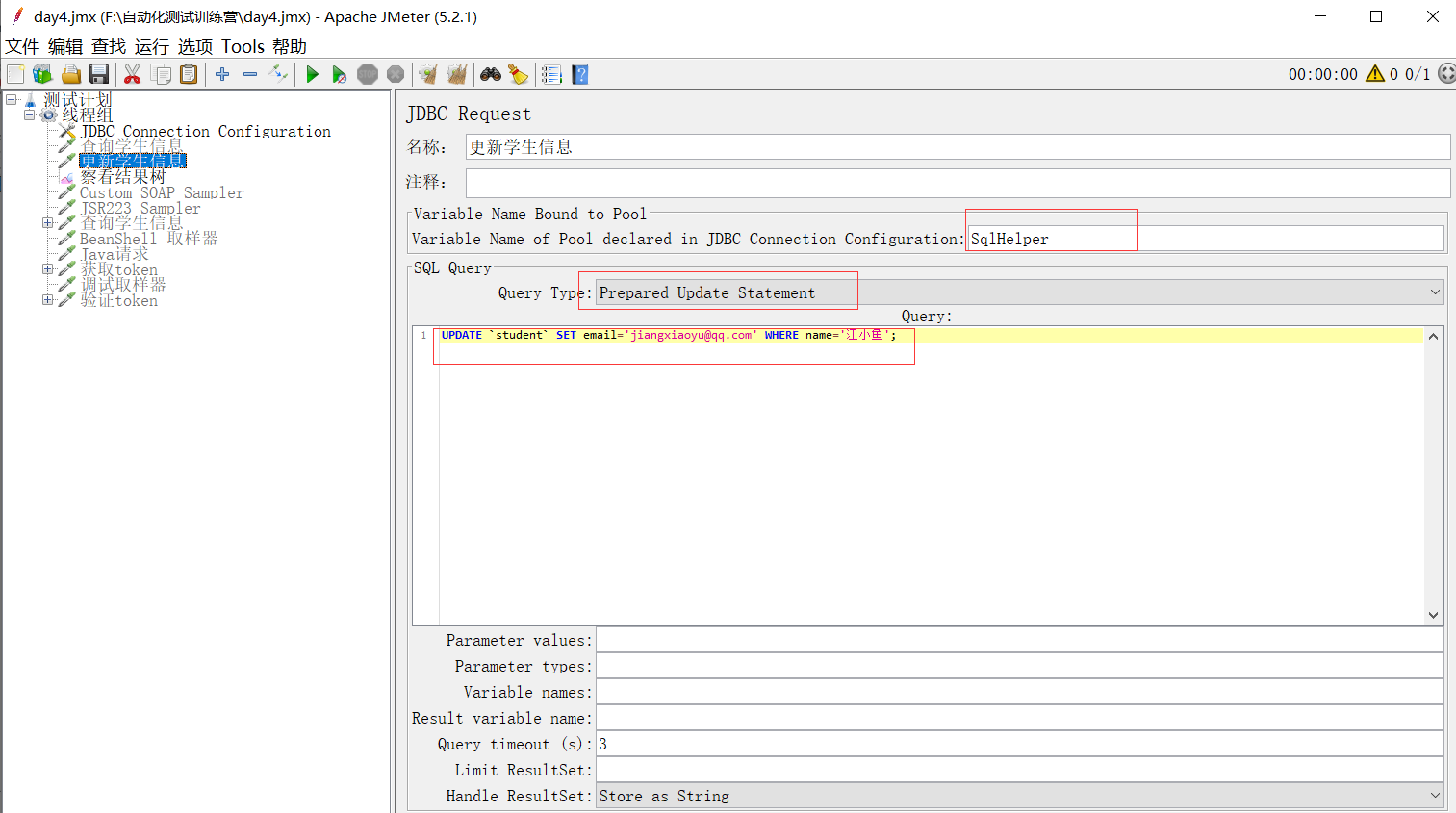The image size is (1456, 813).
Task: Open the Templates toolbar icon
Action: pos(42,74)
